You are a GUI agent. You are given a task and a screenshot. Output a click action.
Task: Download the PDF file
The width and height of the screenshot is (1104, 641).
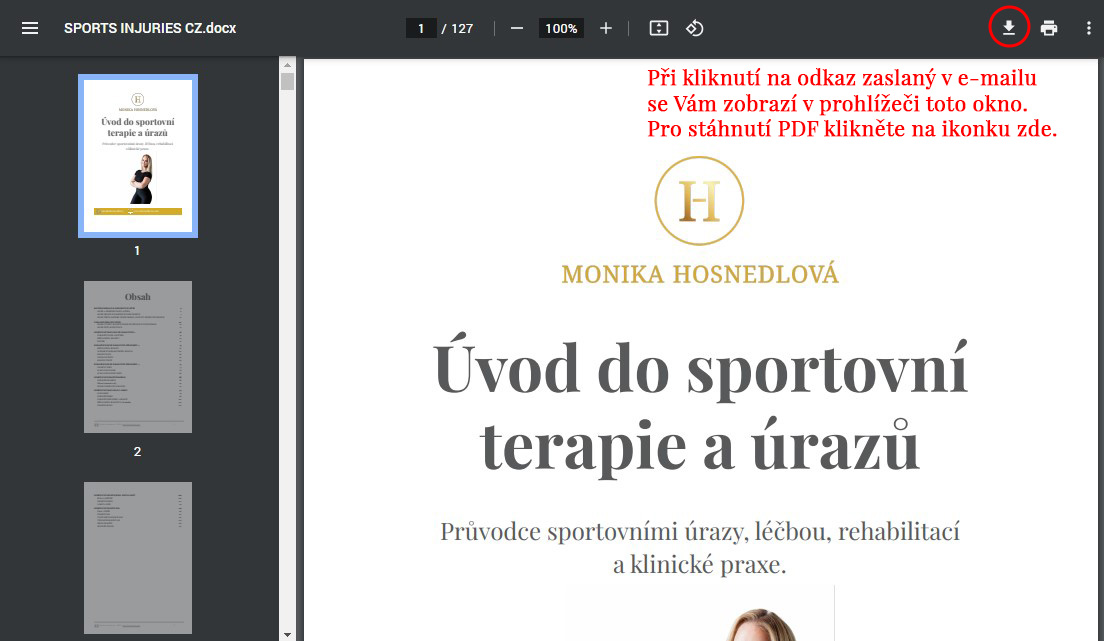[x=1009, y=27]
